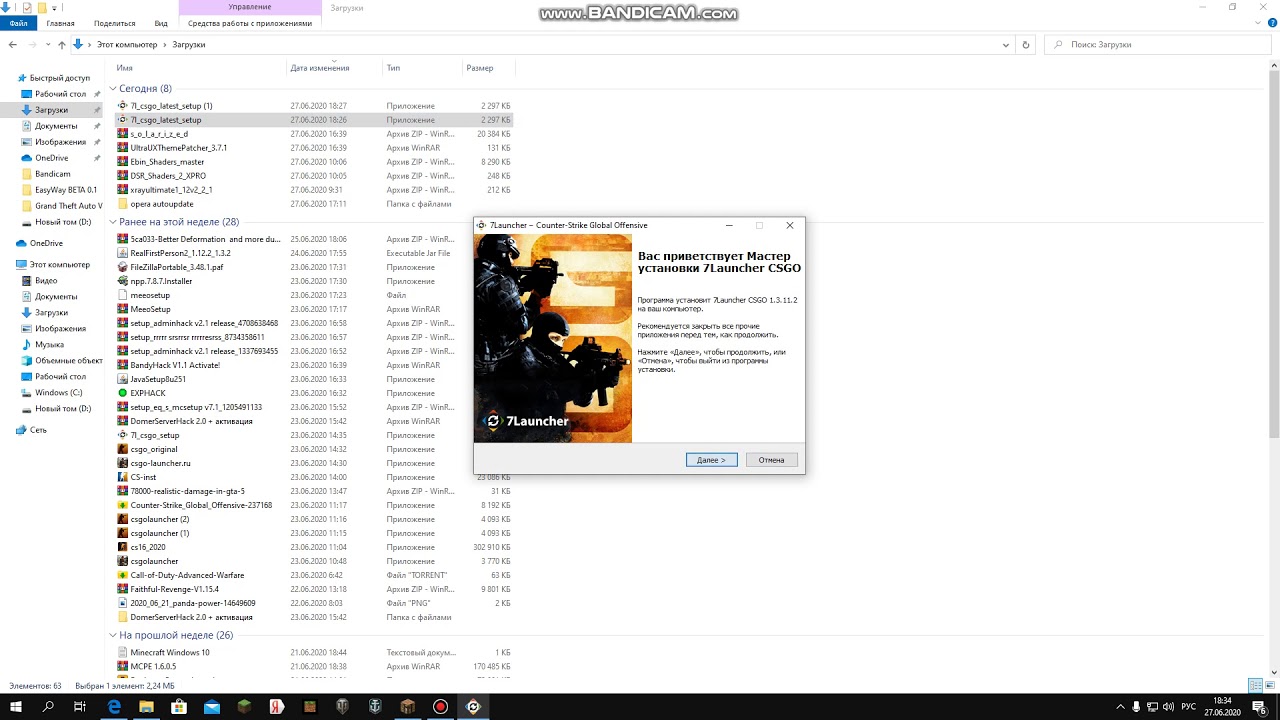The height and width of the screenshot is (720, 1280).
Task: Open Microsoft Store taskbar icon
Action: pos(179,706)
